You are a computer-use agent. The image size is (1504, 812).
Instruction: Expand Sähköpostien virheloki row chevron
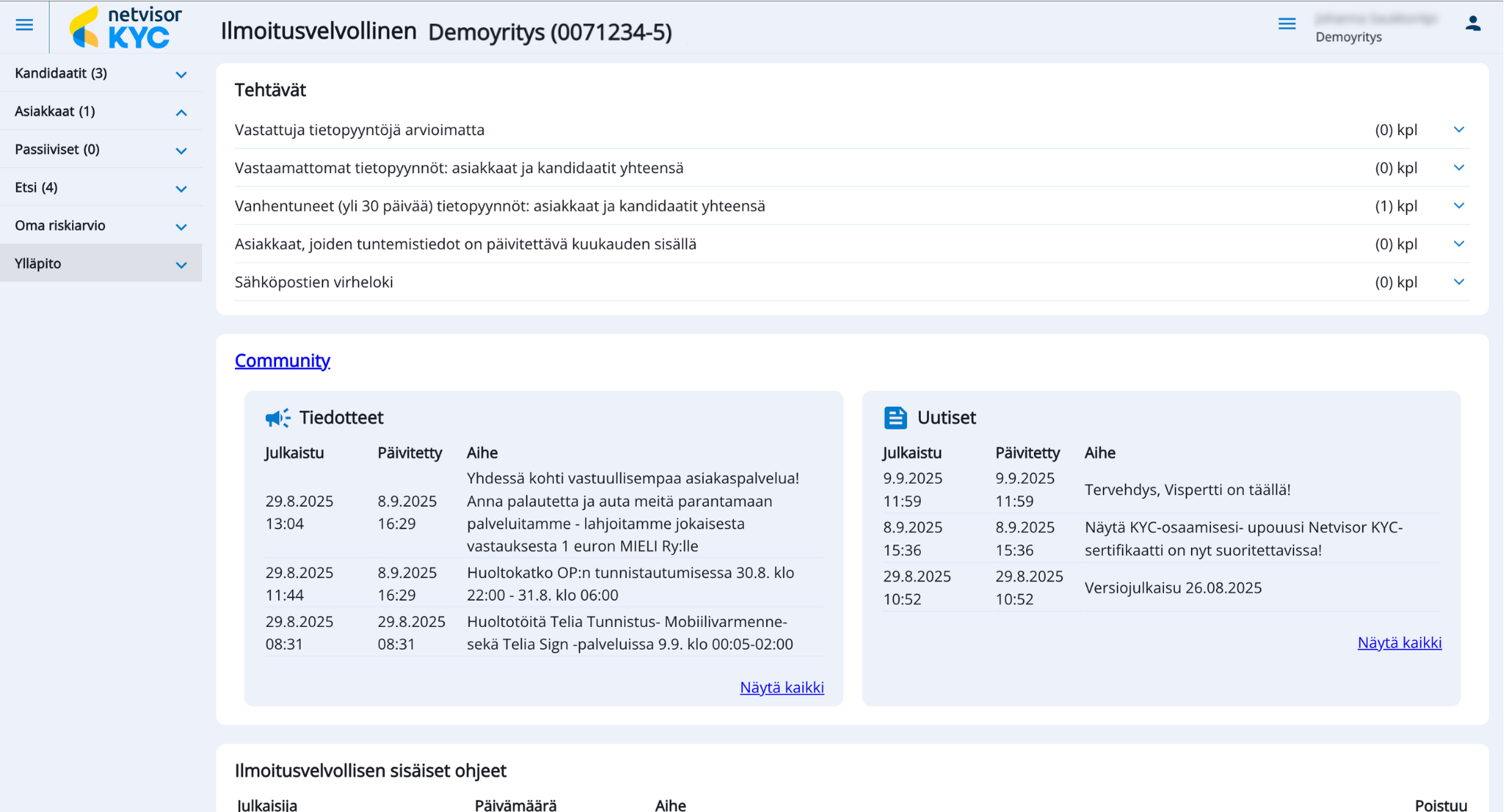click(1458, 283)
